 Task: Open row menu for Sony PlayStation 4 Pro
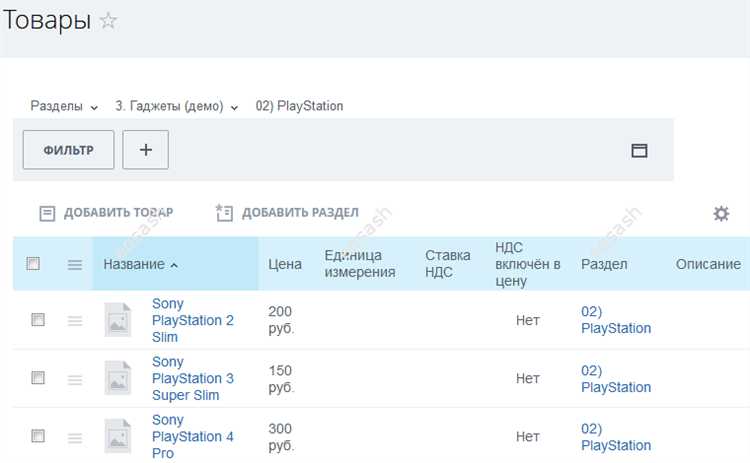click(x=75, y=438)
